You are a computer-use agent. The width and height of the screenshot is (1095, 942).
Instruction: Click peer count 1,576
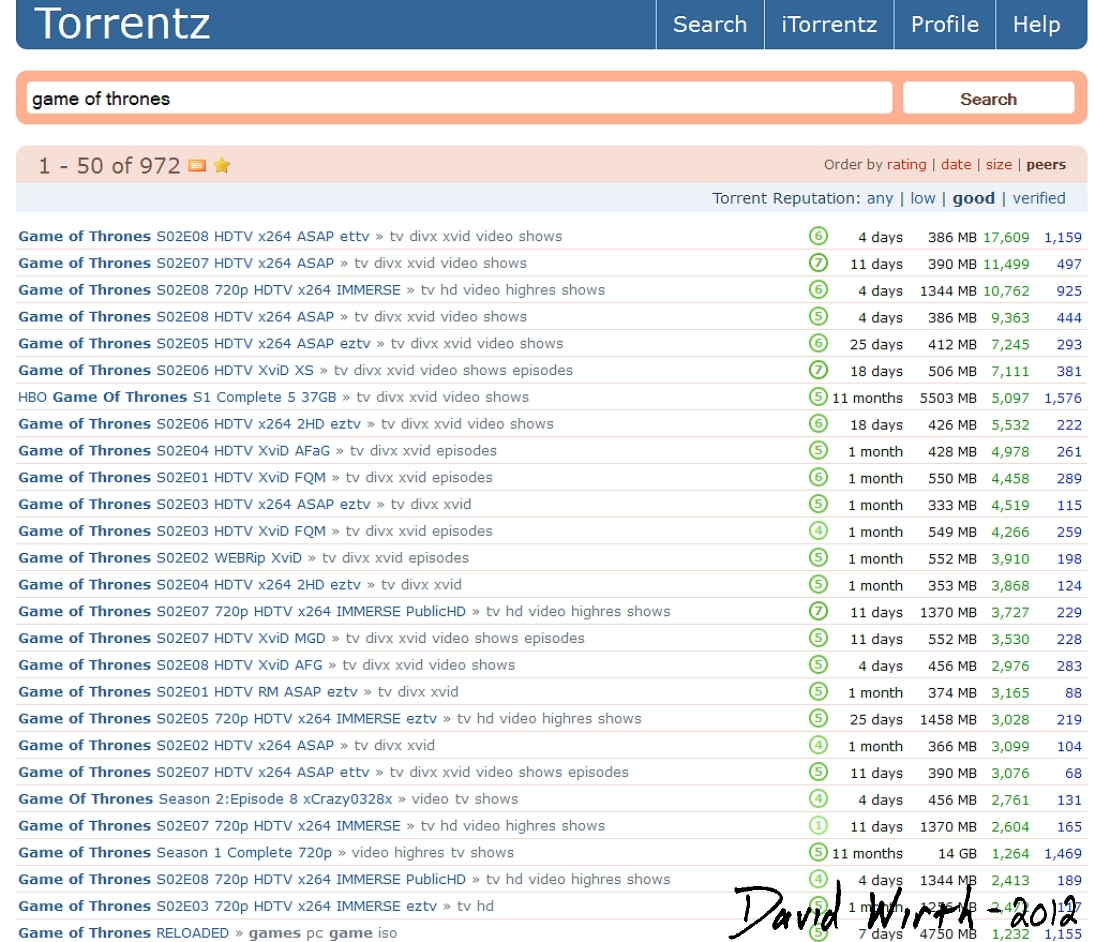(1063, 398)
